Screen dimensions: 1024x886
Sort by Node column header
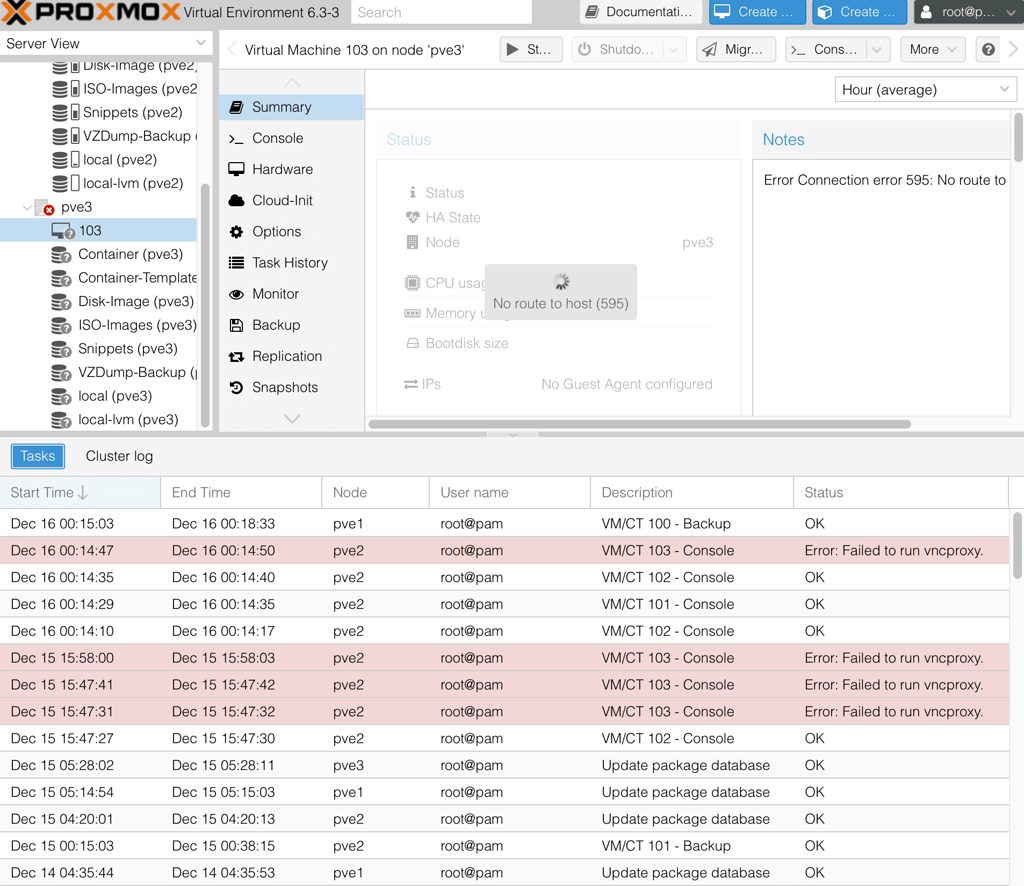tap(376, 493)
